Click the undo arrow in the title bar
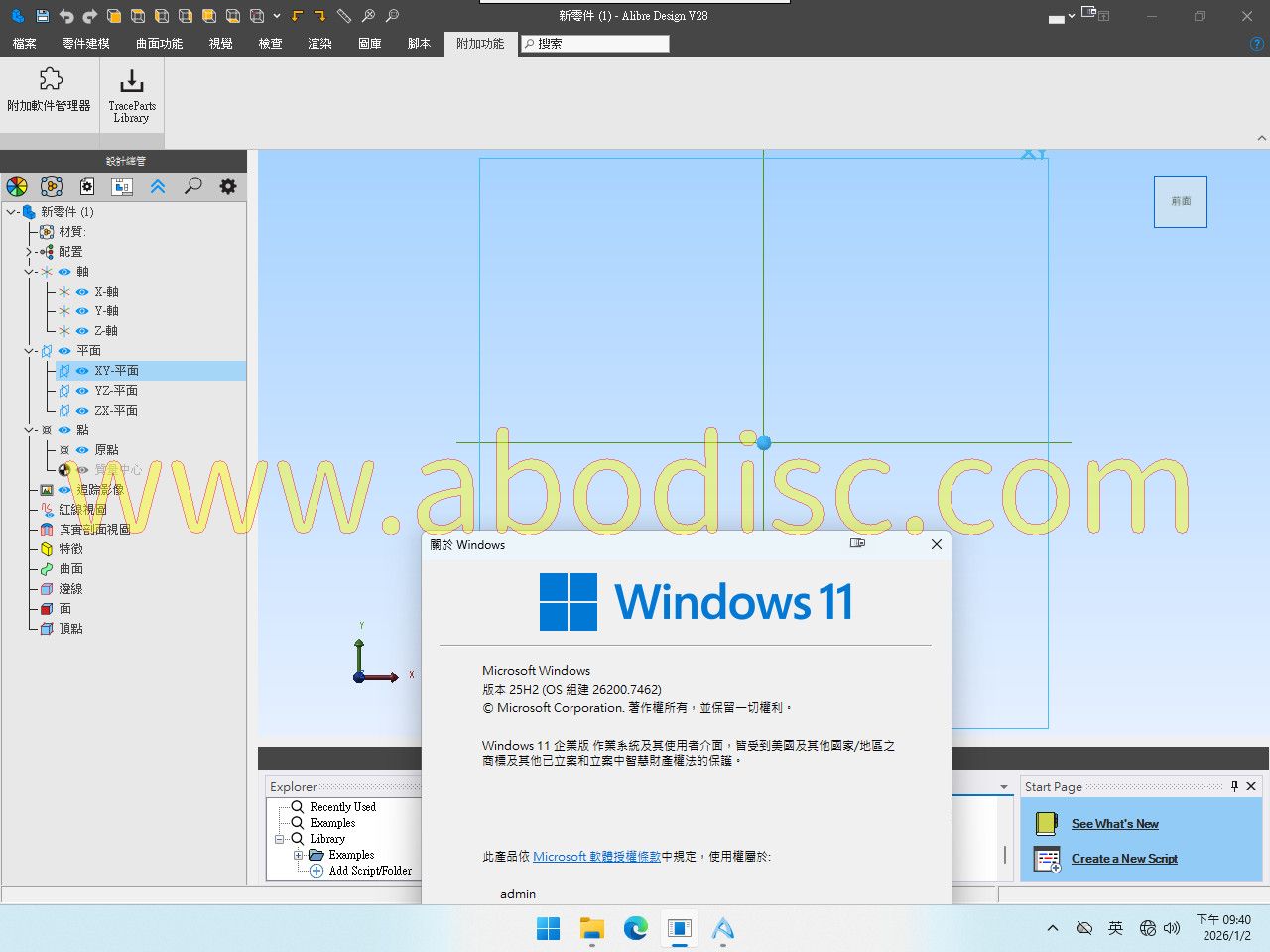 click(x=66, y=16)
